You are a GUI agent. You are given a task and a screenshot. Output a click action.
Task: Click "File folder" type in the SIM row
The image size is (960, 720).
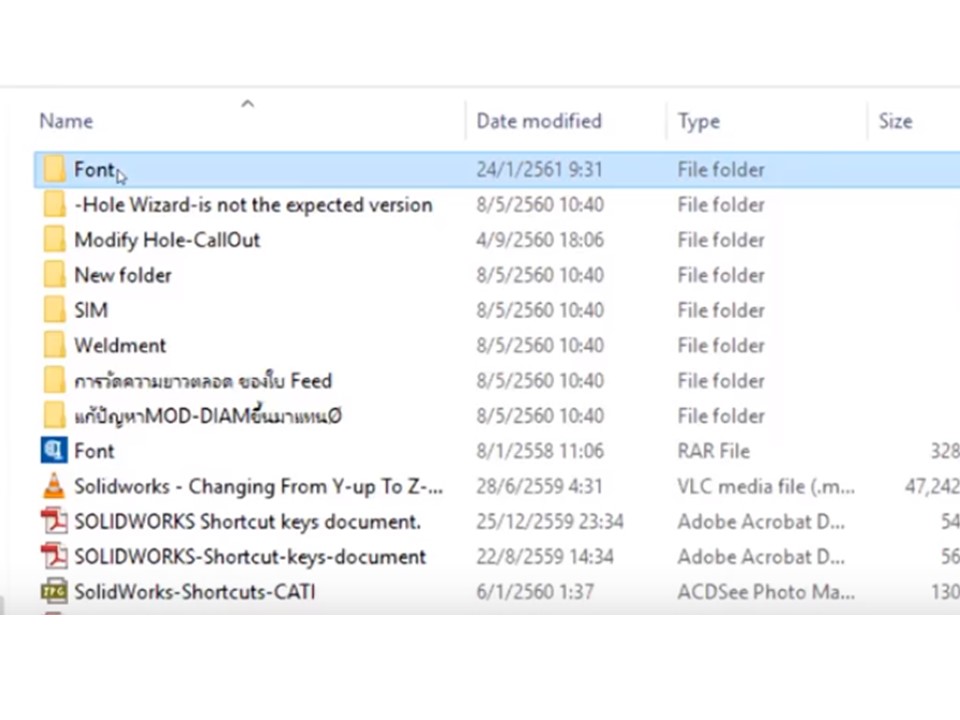click(x=721, y=310)
